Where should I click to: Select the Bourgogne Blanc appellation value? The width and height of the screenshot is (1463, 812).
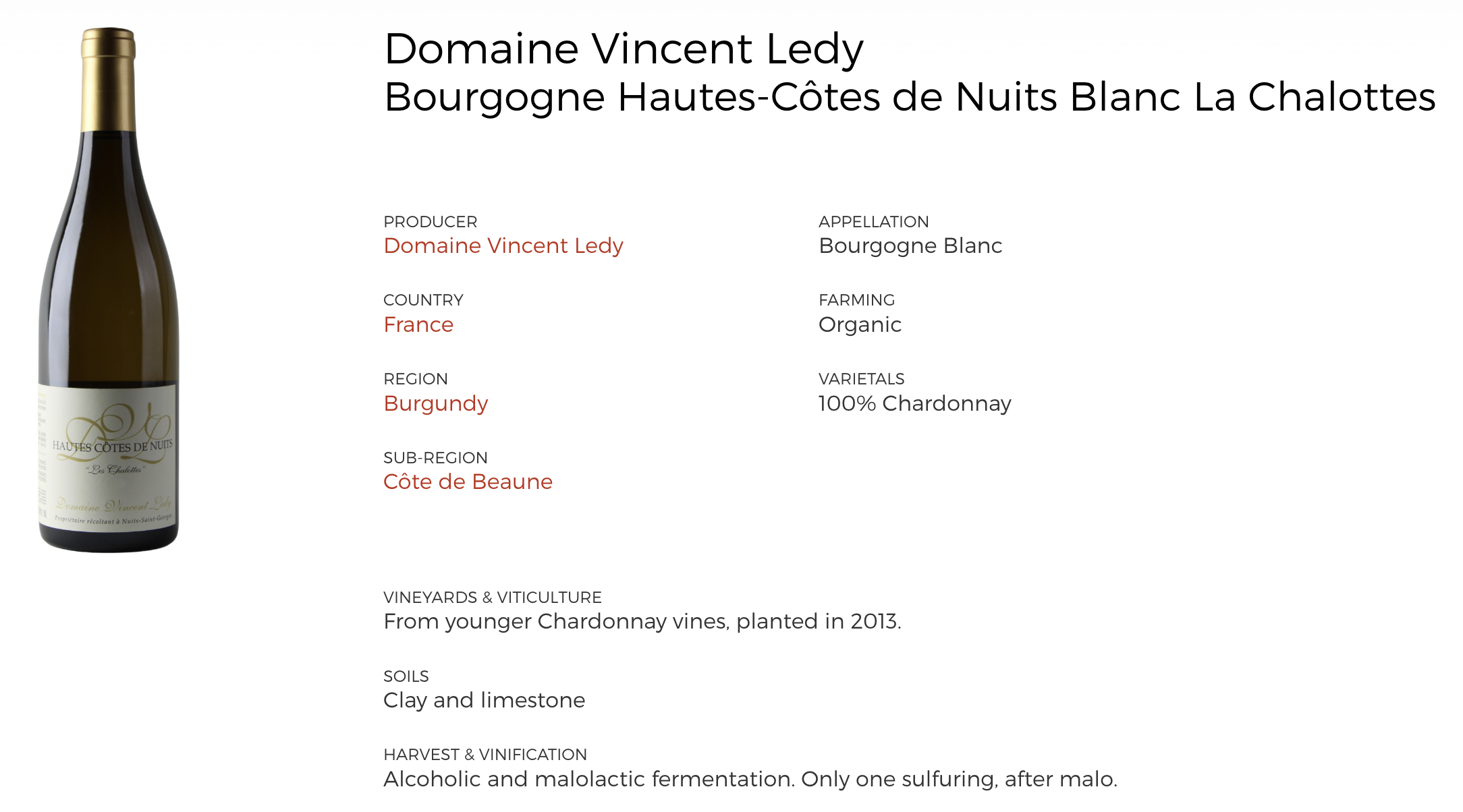910,245
